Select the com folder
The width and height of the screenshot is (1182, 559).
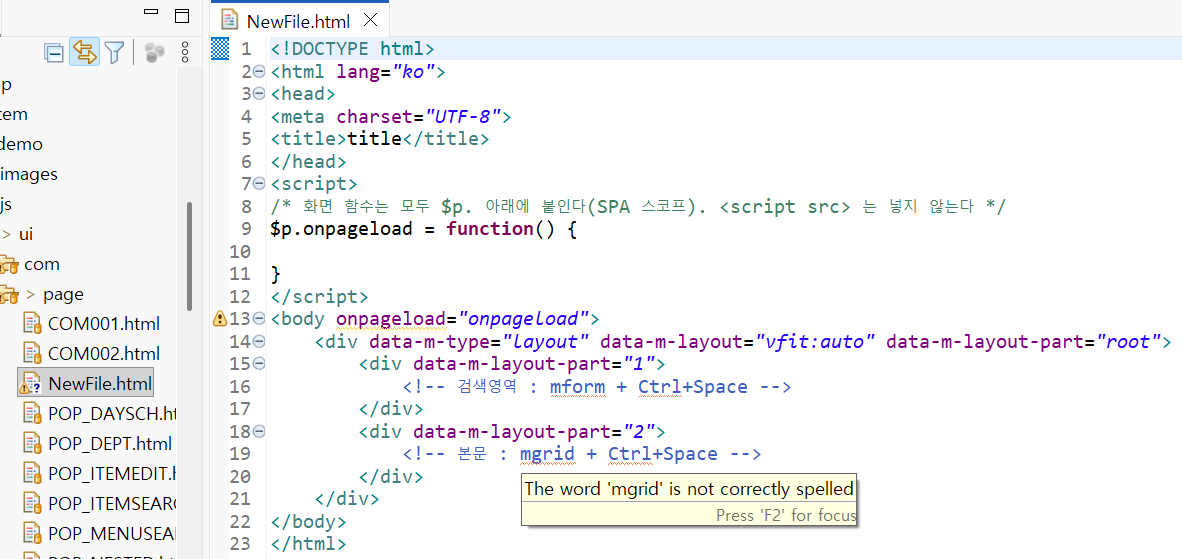click(x=41, y=264)
